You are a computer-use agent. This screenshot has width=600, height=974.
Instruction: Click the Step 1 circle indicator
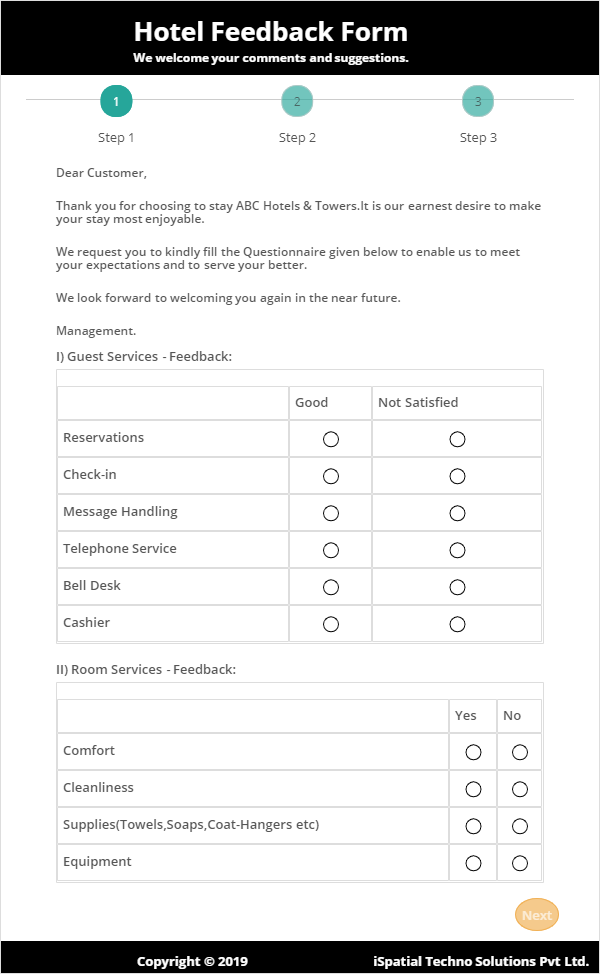[x=116, y=101]
